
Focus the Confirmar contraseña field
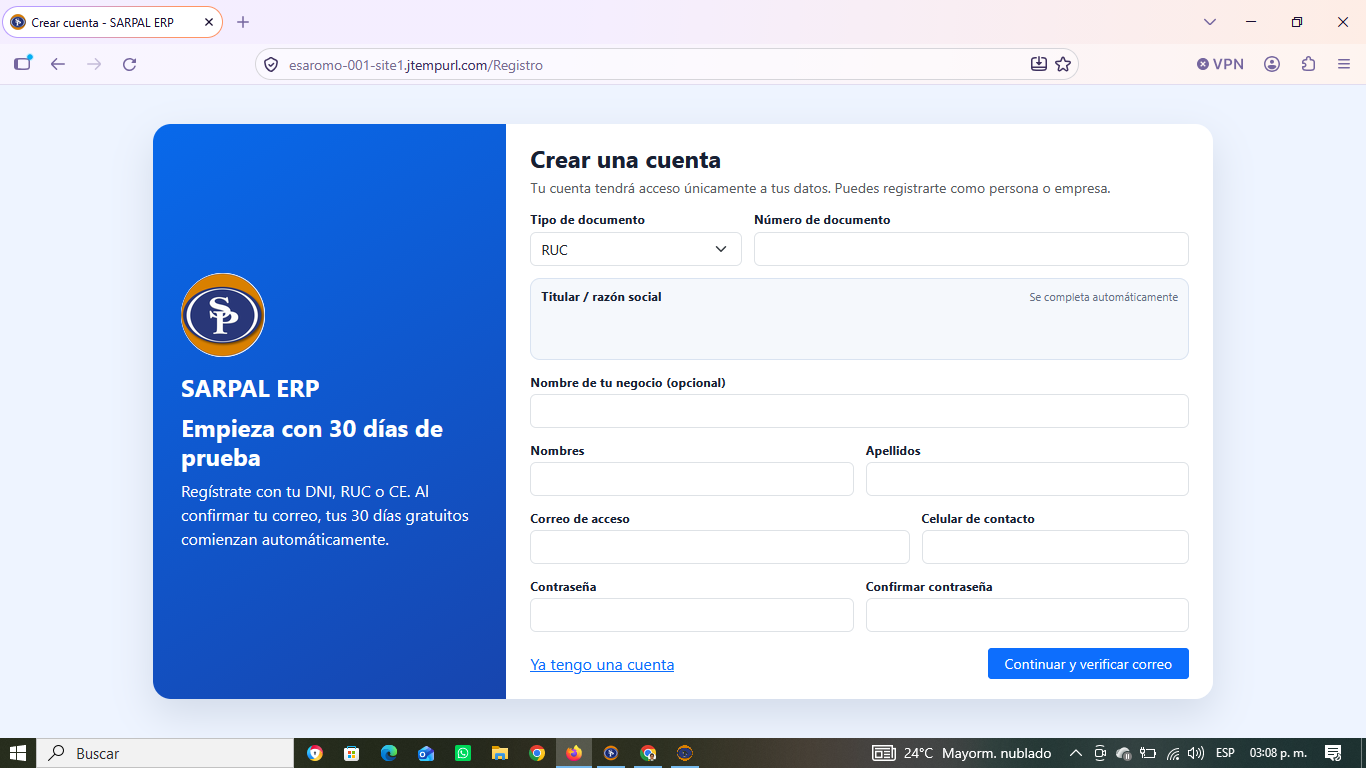point(1027,615)
